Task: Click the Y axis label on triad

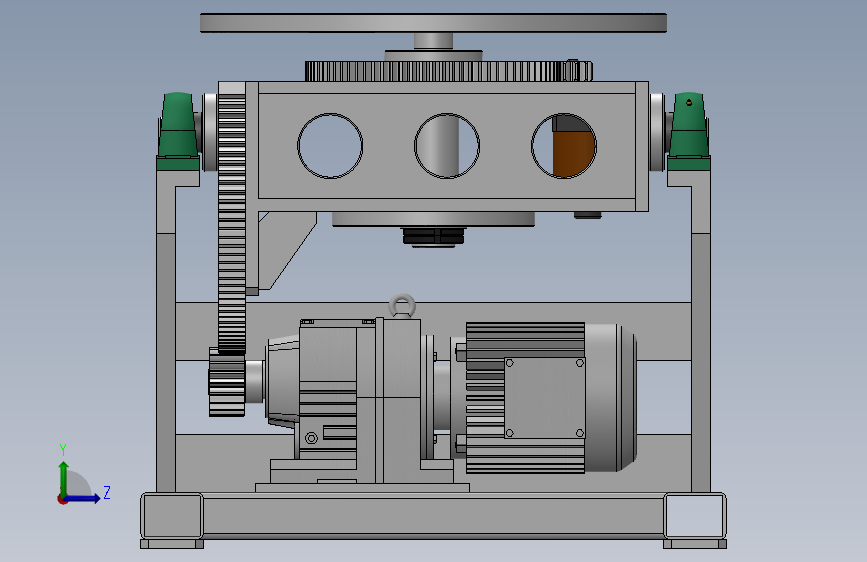Action: (x=63, y=450)
